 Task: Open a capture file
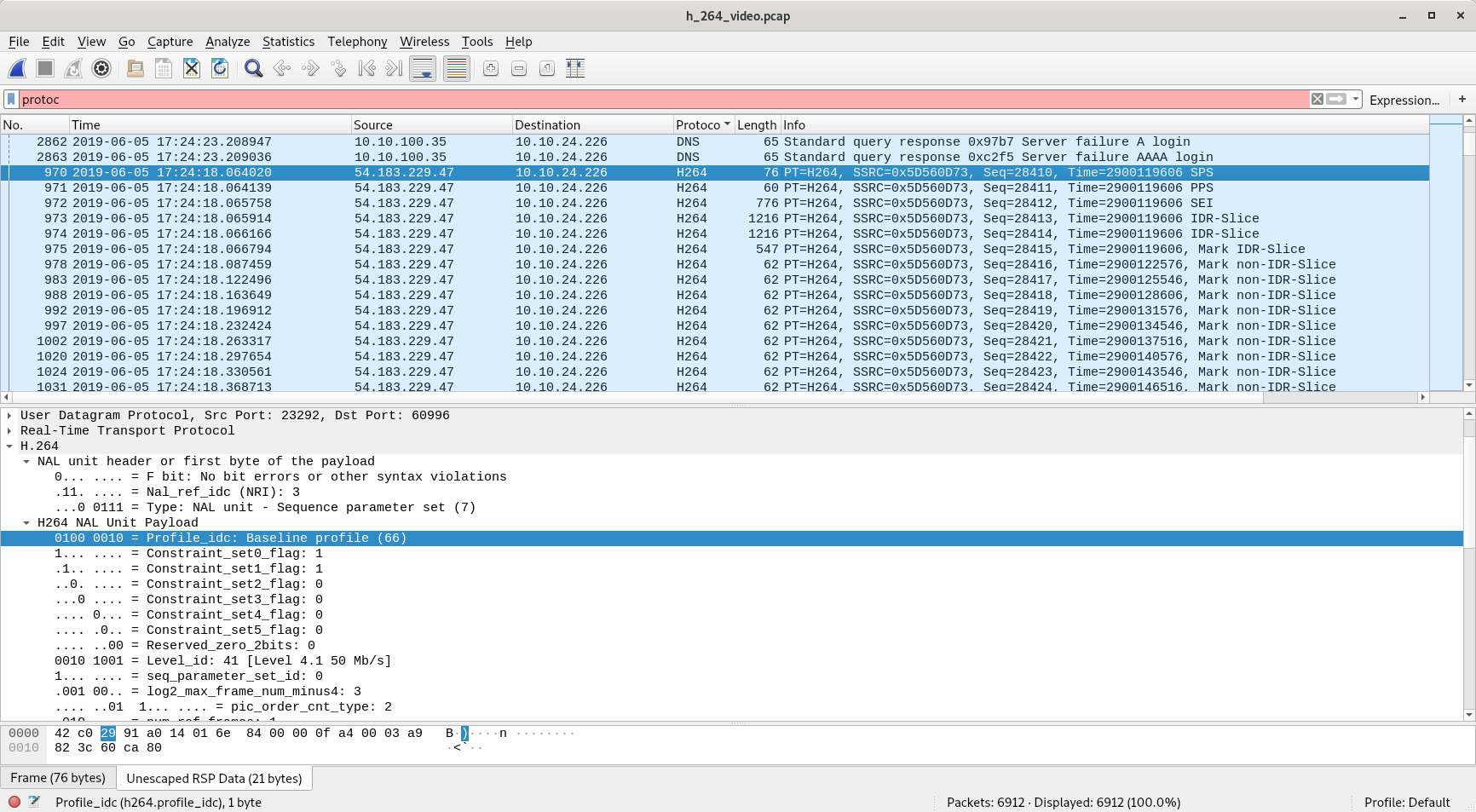point(135,68)
